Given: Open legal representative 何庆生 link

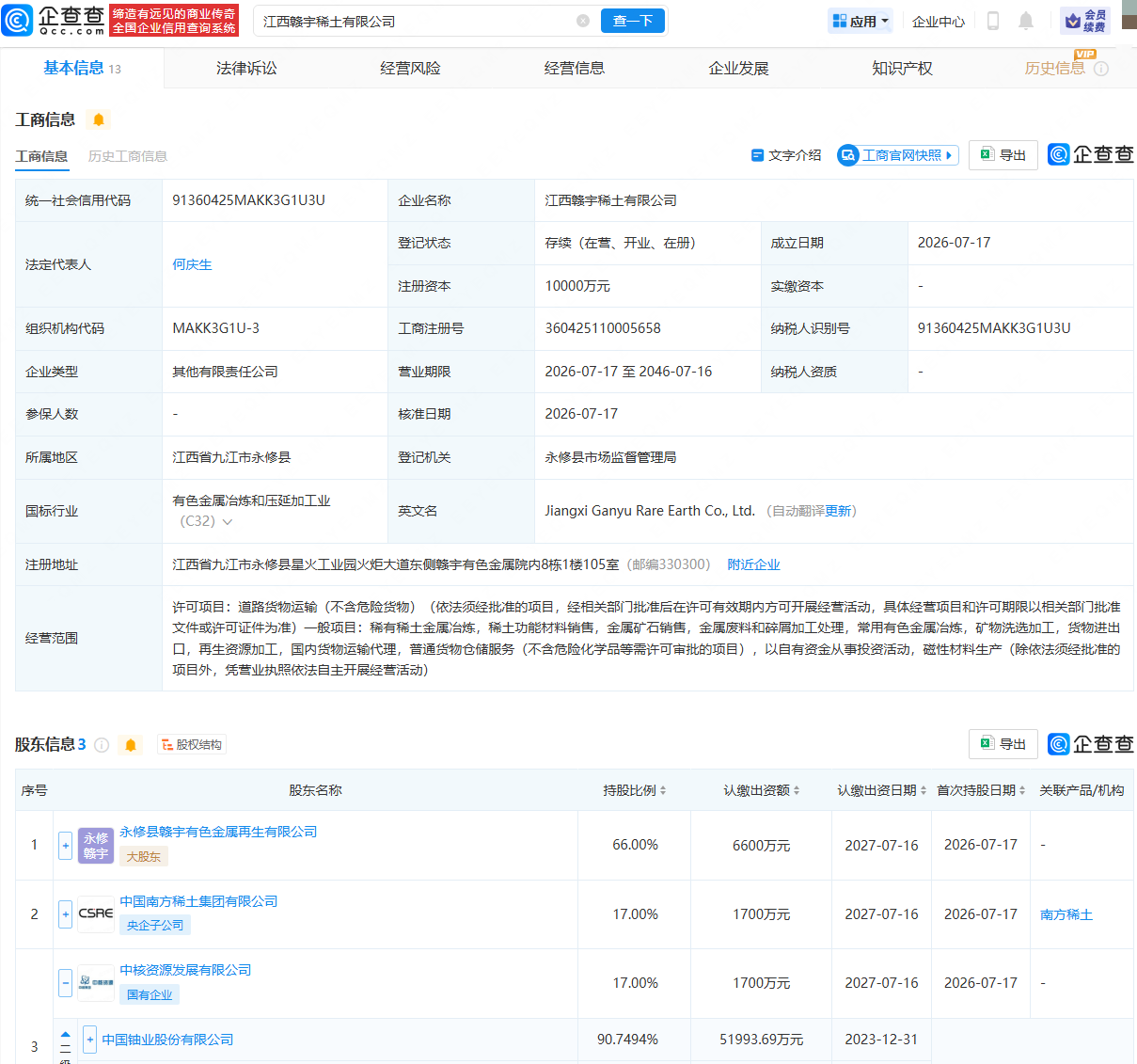Looking at the screenshot, I should (192, 264).
